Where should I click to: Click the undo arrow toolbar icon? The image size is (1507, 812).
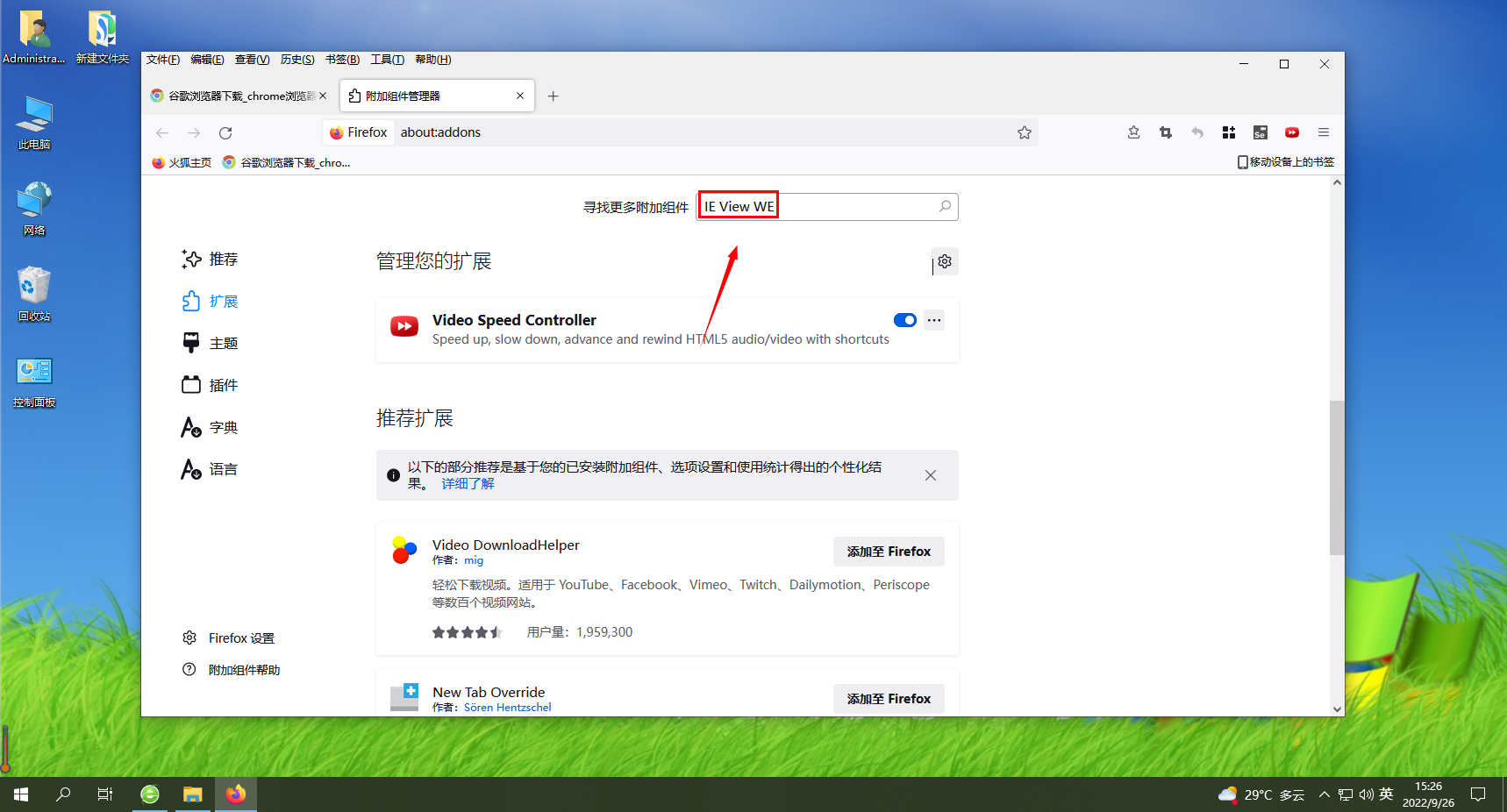click(1197, 132)
